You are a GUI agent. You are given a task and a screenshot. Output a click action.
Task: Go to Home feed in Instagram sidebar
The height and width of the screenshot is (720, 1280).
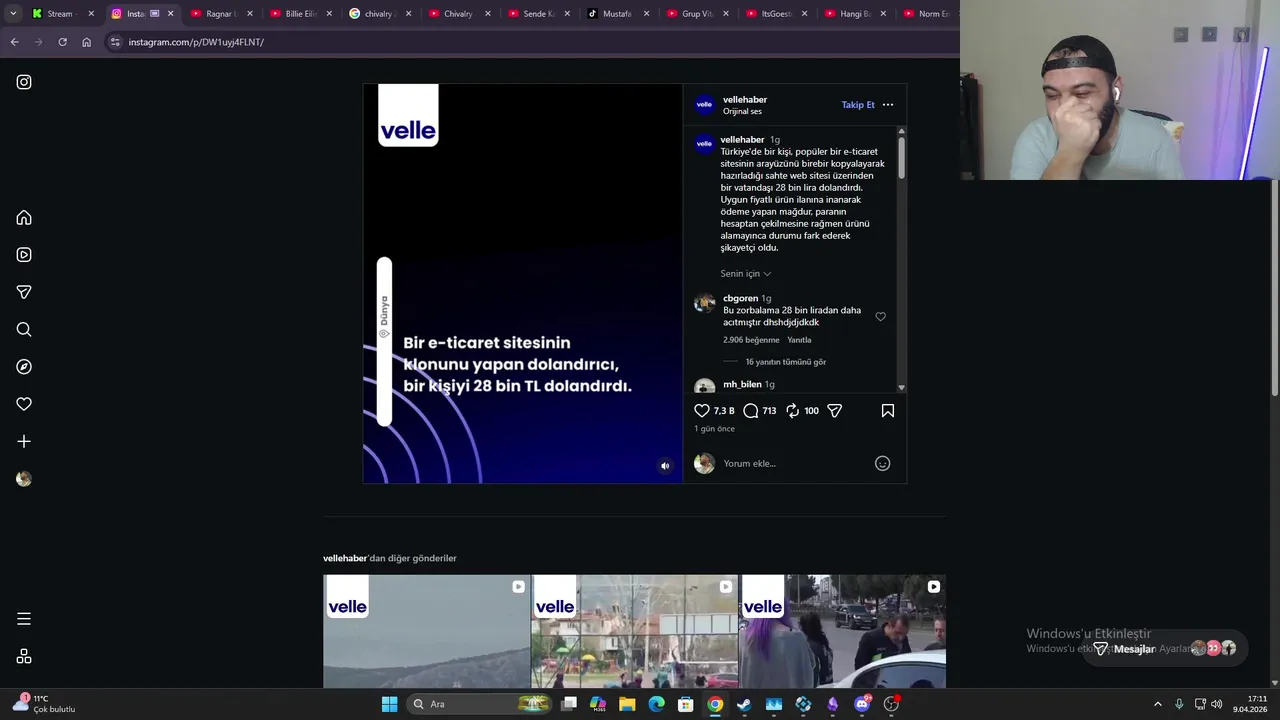pyautogui.click(x=24, y=218)
